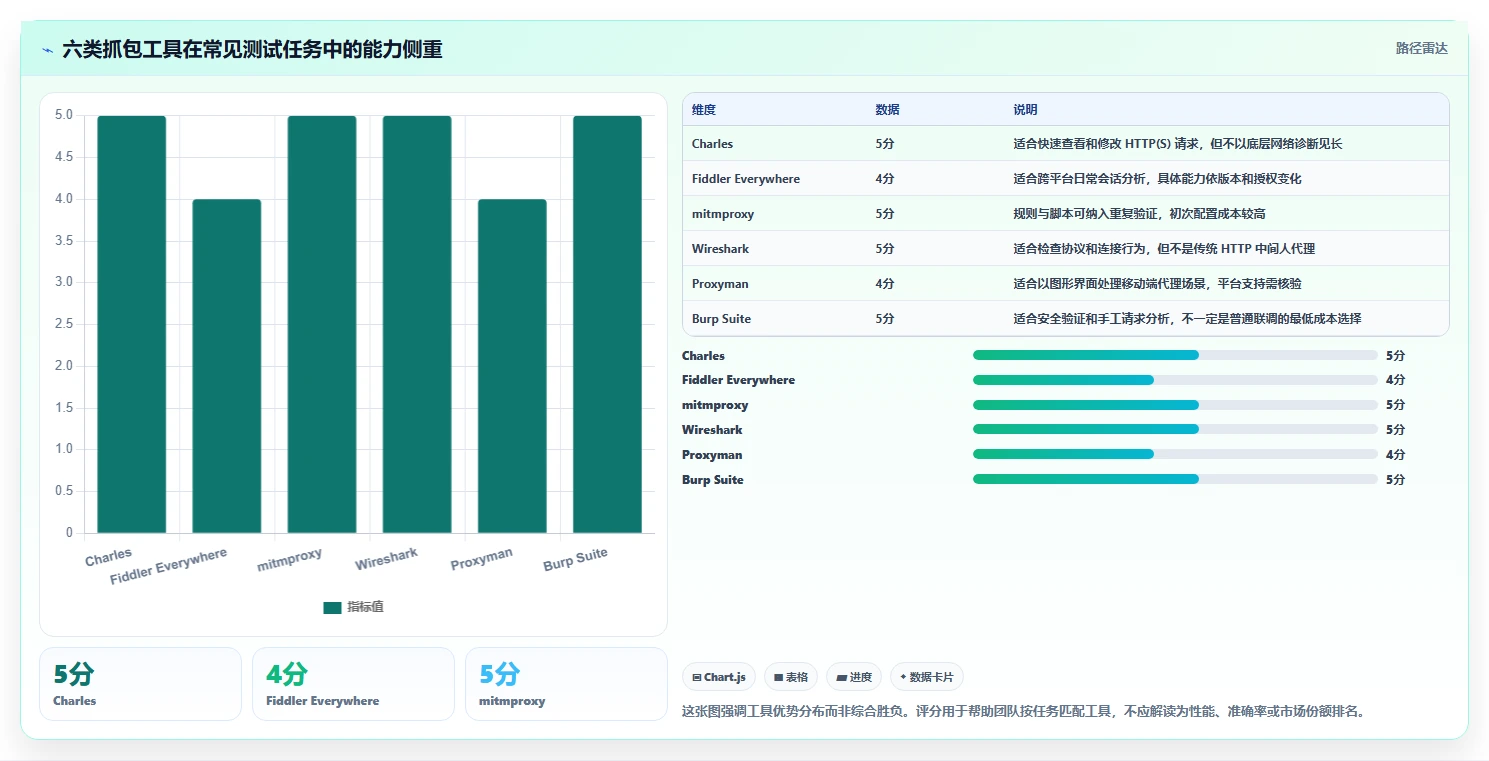Viewport: 1489px width, 761px height.
Task: Click the Burp Suite progress bar
Action: (x=1175, y=479)
